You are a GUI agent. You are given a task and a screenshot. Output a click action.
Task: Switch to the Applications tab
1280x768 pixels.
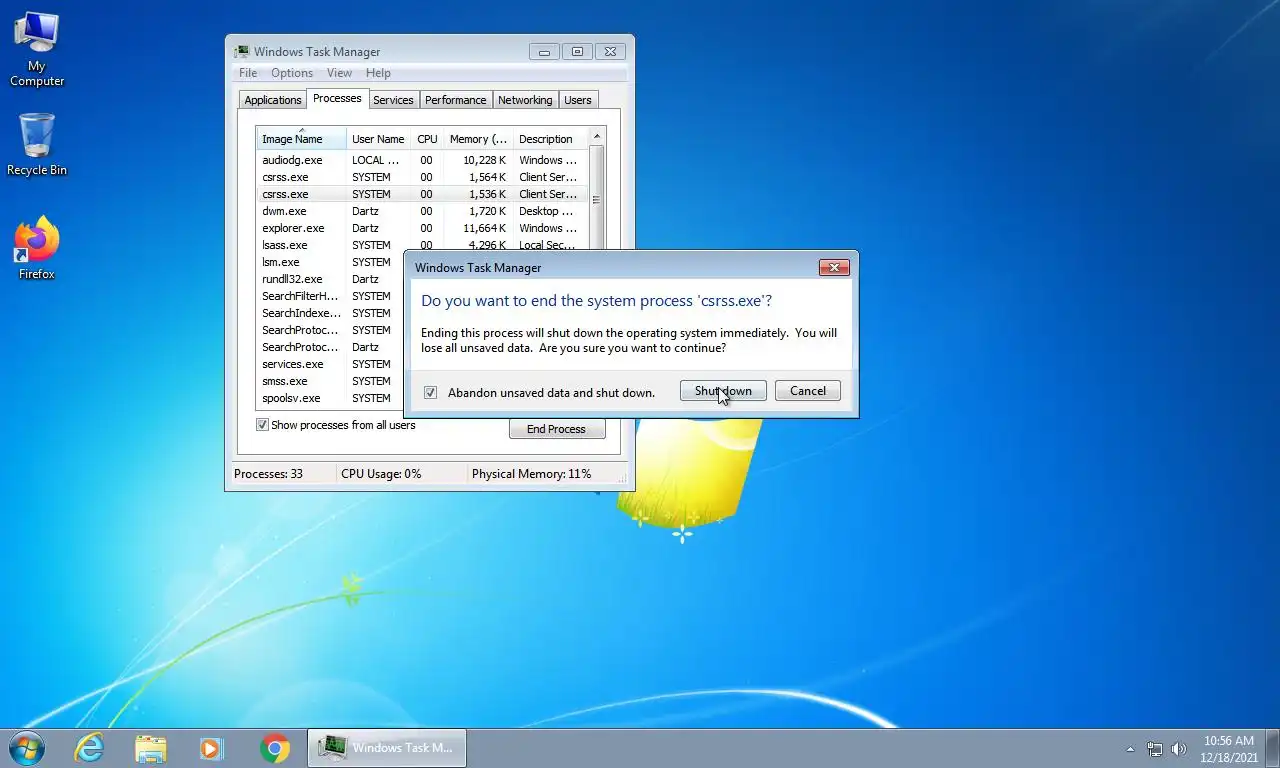tap(273, 100)
